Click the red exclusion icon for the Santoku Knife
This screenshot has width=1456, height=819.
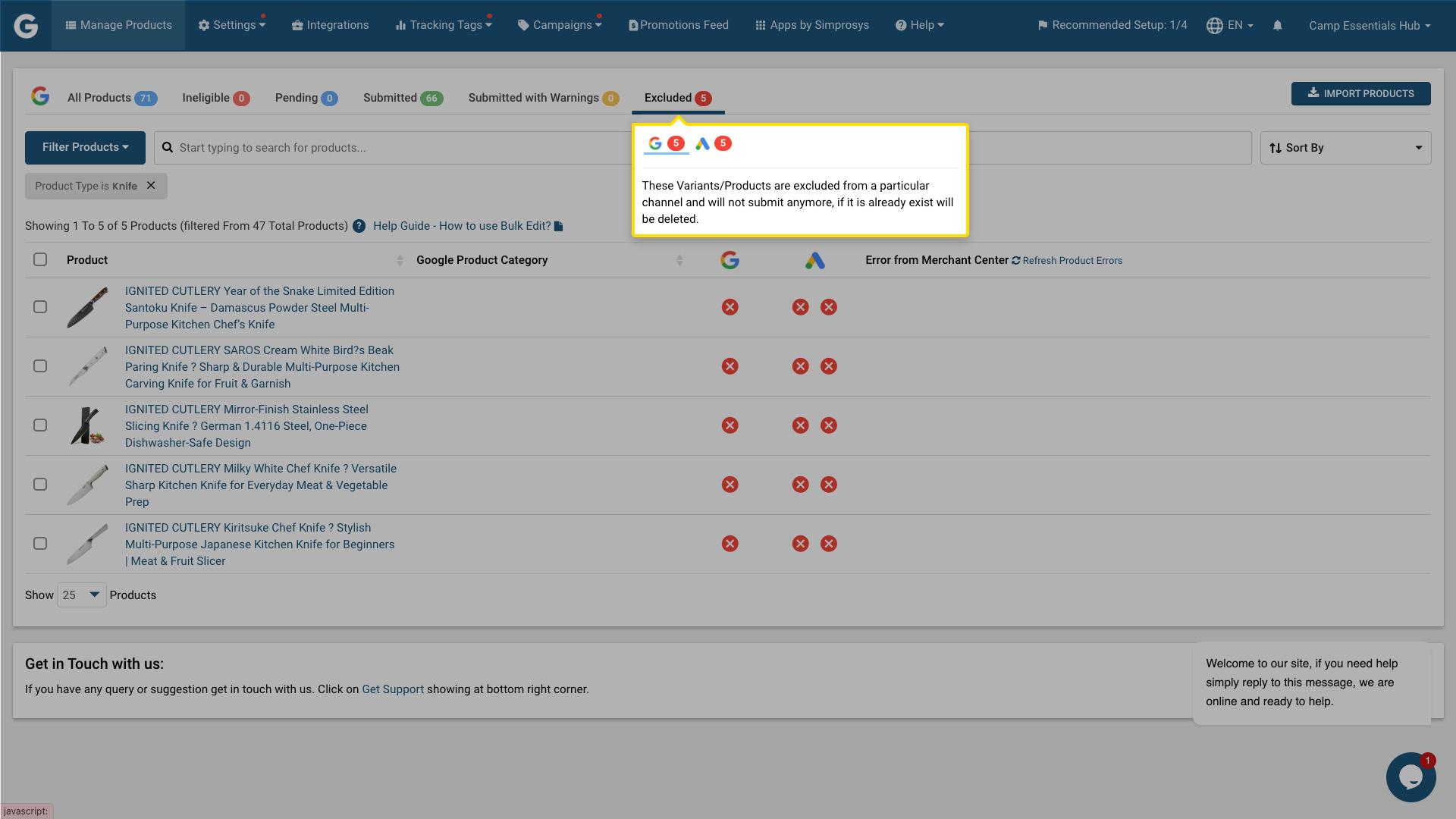(x=730, y=307)
